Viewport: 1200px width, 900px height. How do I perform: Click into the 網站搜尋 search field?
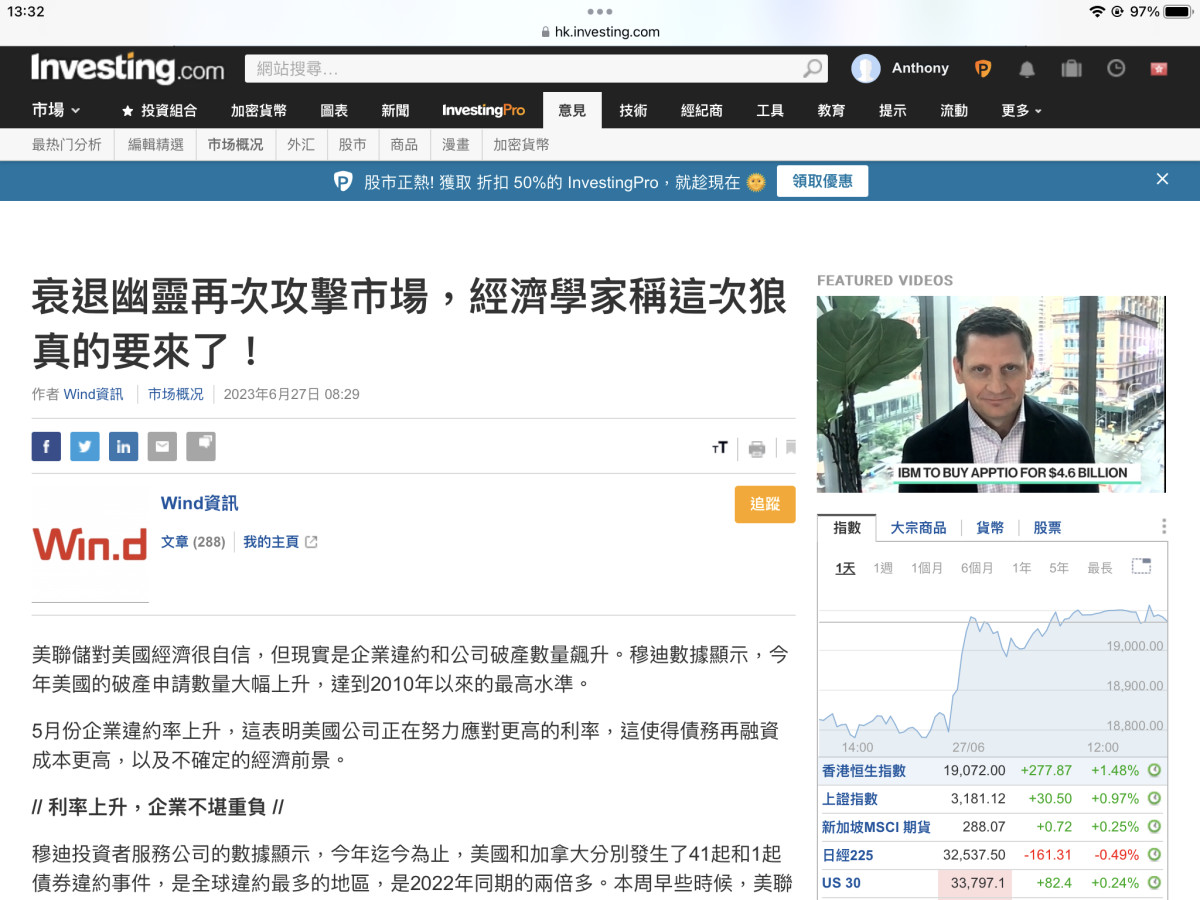pyautogui.click(x=525, y=69)
